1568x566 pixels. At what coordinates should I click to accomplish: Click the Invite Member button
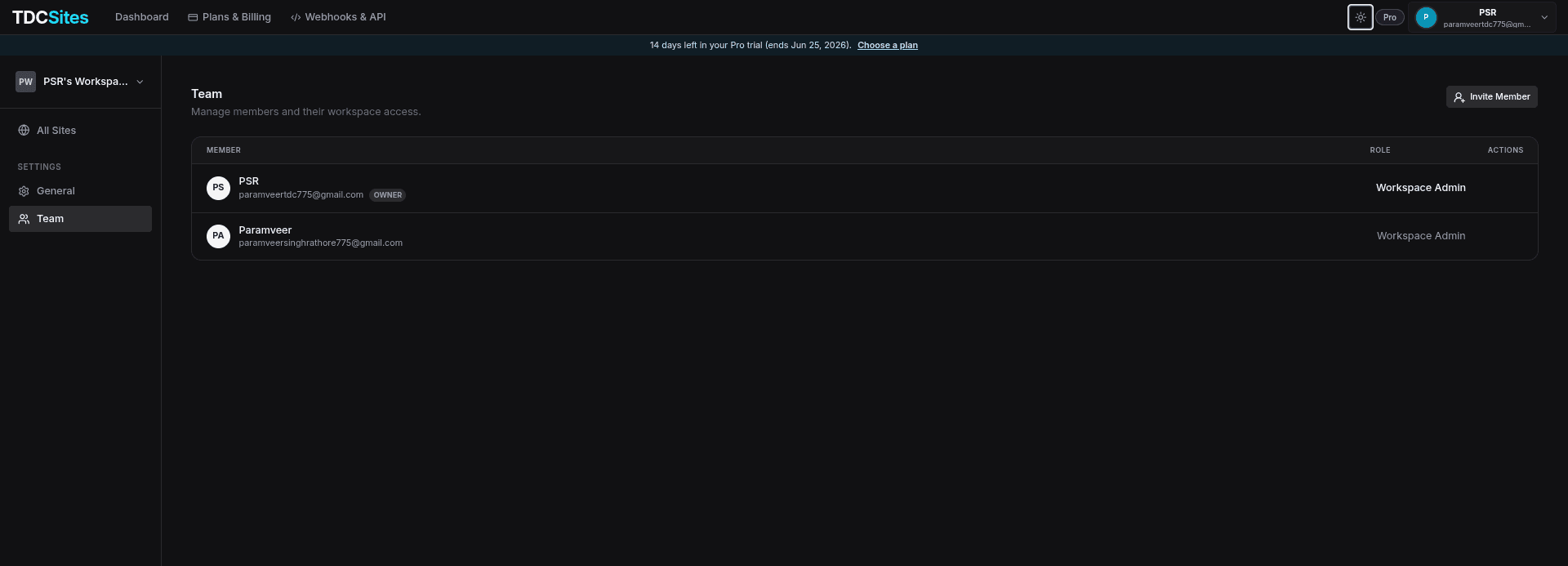tap(1491, 97)
